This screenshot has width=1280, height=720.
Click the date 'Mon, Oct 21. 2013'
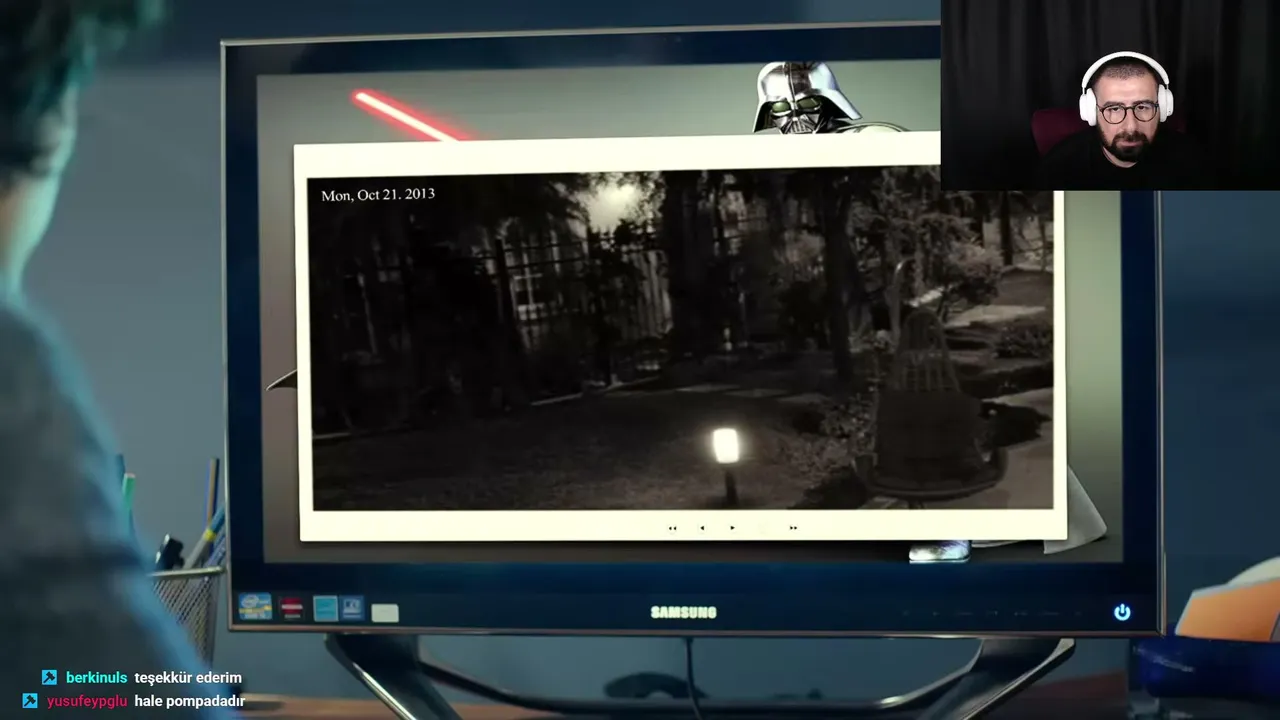point(378,195)
